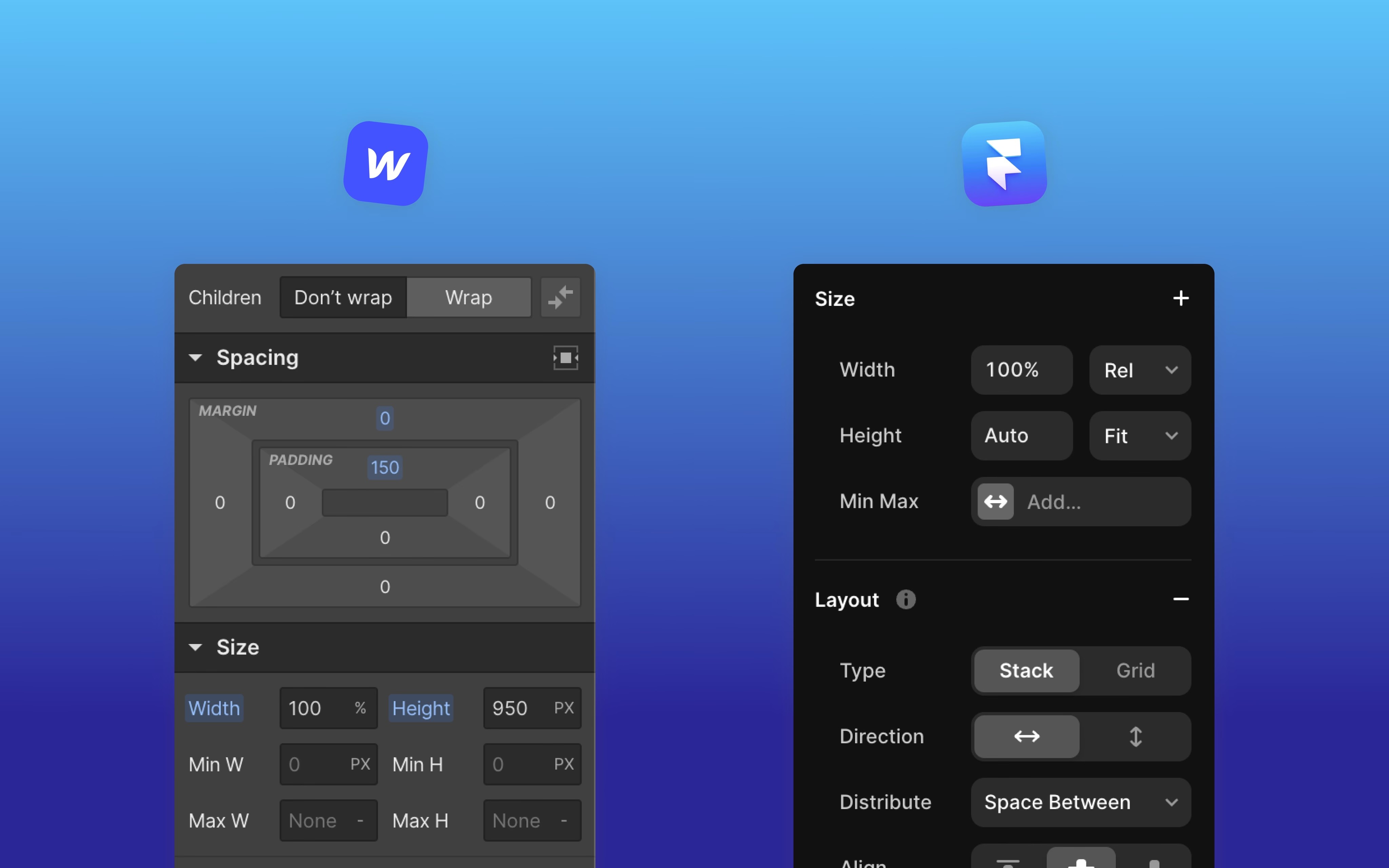The width and height of the screenshot is (1389, 868).
Task: Open the Width unit Rel dropdown
Action: (x=1139, y=369)
